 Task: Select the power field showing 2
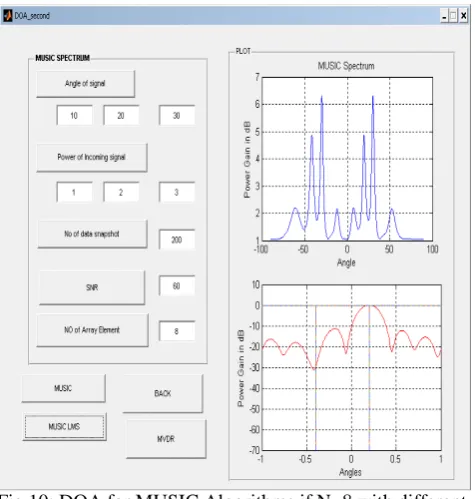click(x=121, y=192)
